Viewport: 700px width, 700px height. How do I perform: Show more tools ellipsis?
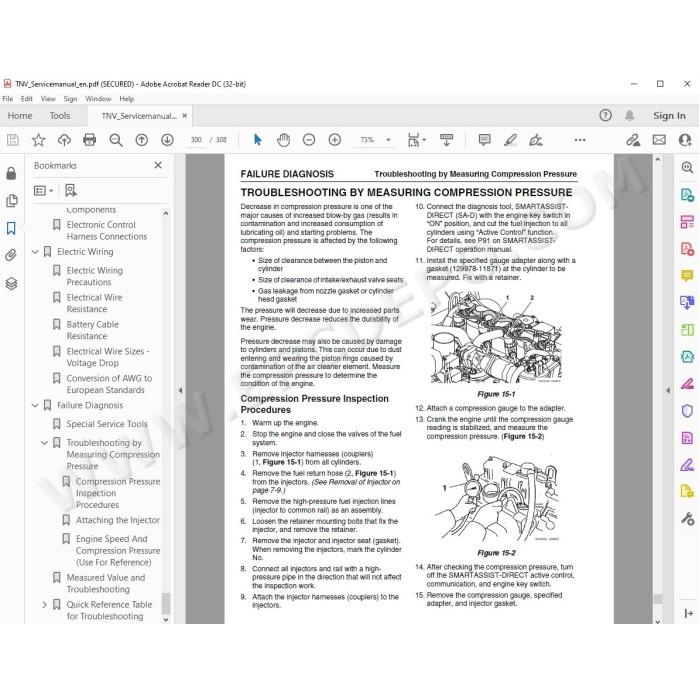[580, 140]
